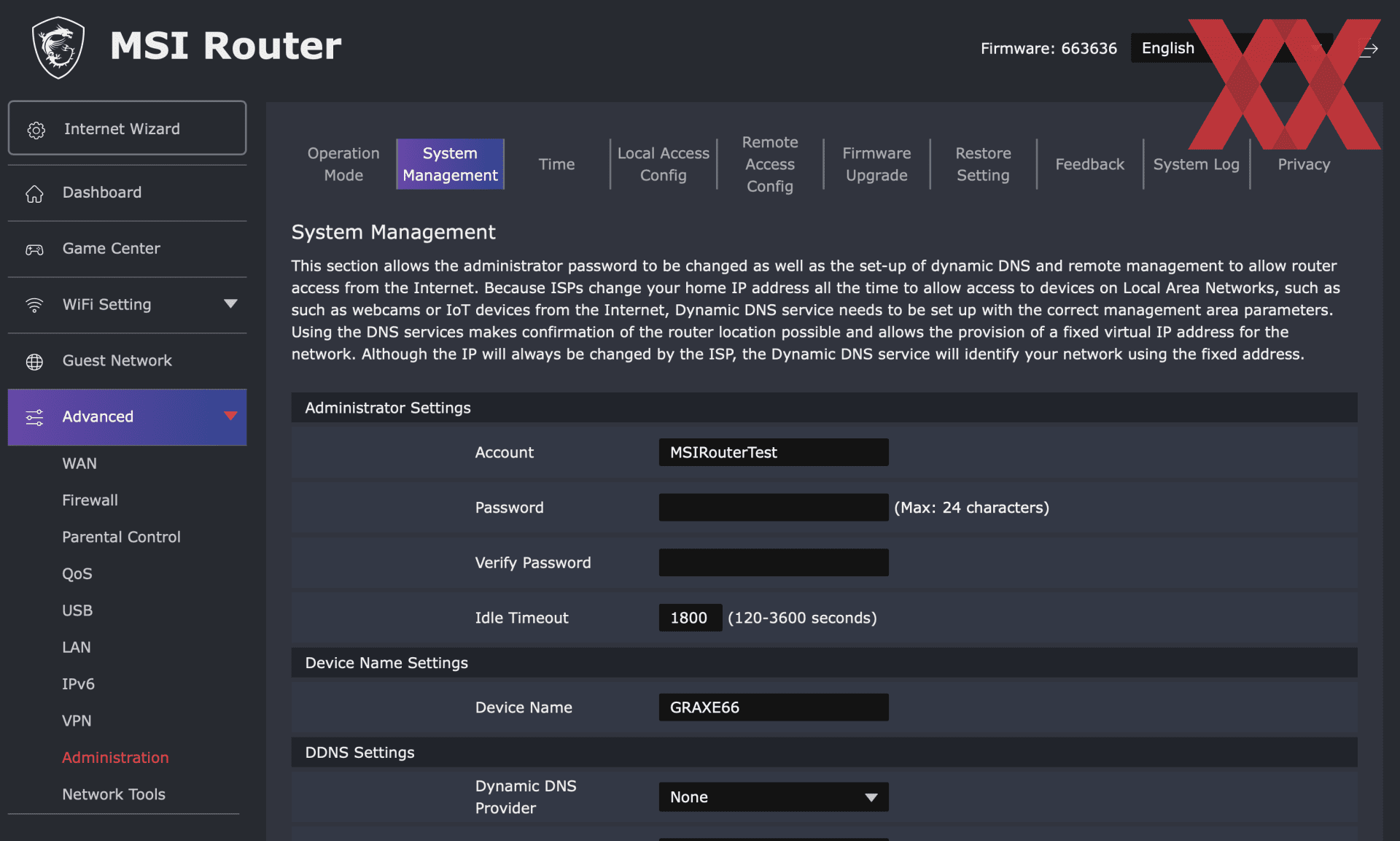The image size is (1400, 841).
Task: Open the Time tab
Action: 556,164
